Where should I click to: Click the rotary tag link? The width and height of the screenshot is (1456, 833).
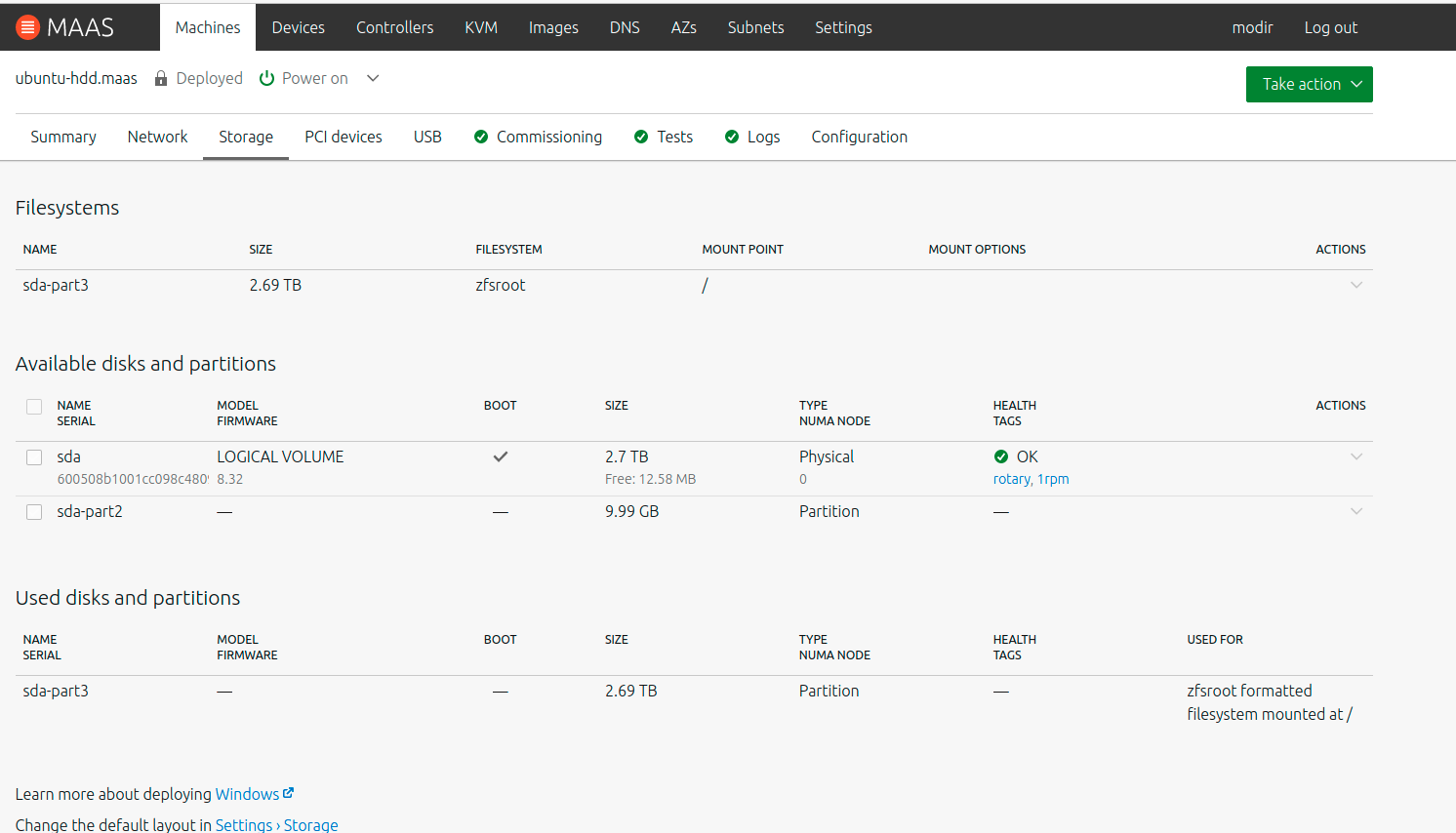click(x=1011, y=479)
